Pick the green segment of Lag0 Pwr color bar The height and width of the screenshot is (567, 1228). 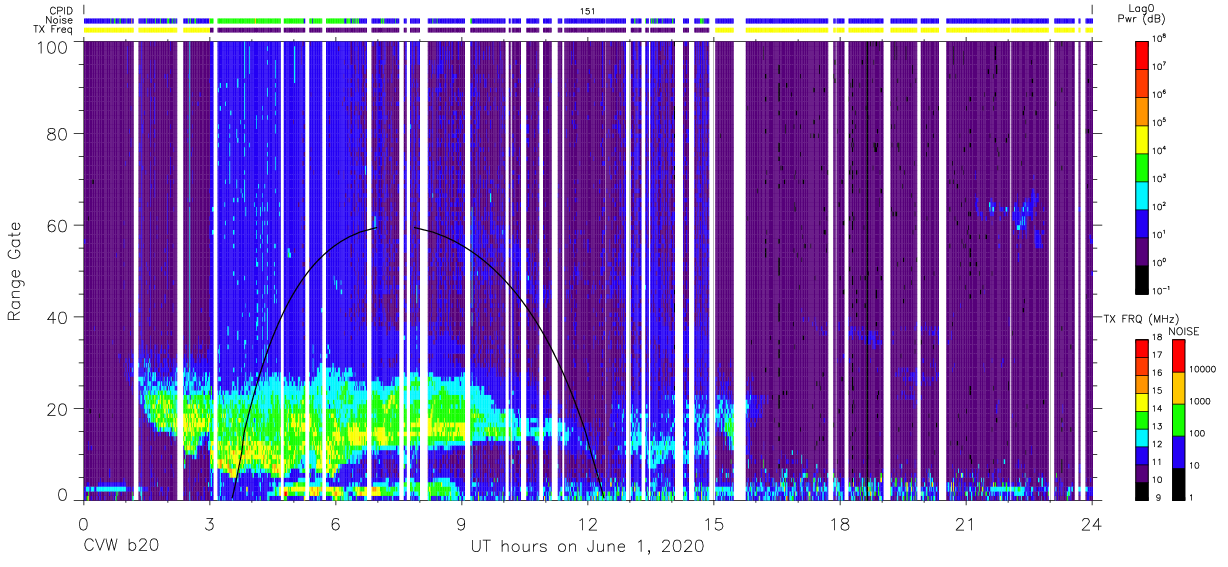(x=1142, y=166)
